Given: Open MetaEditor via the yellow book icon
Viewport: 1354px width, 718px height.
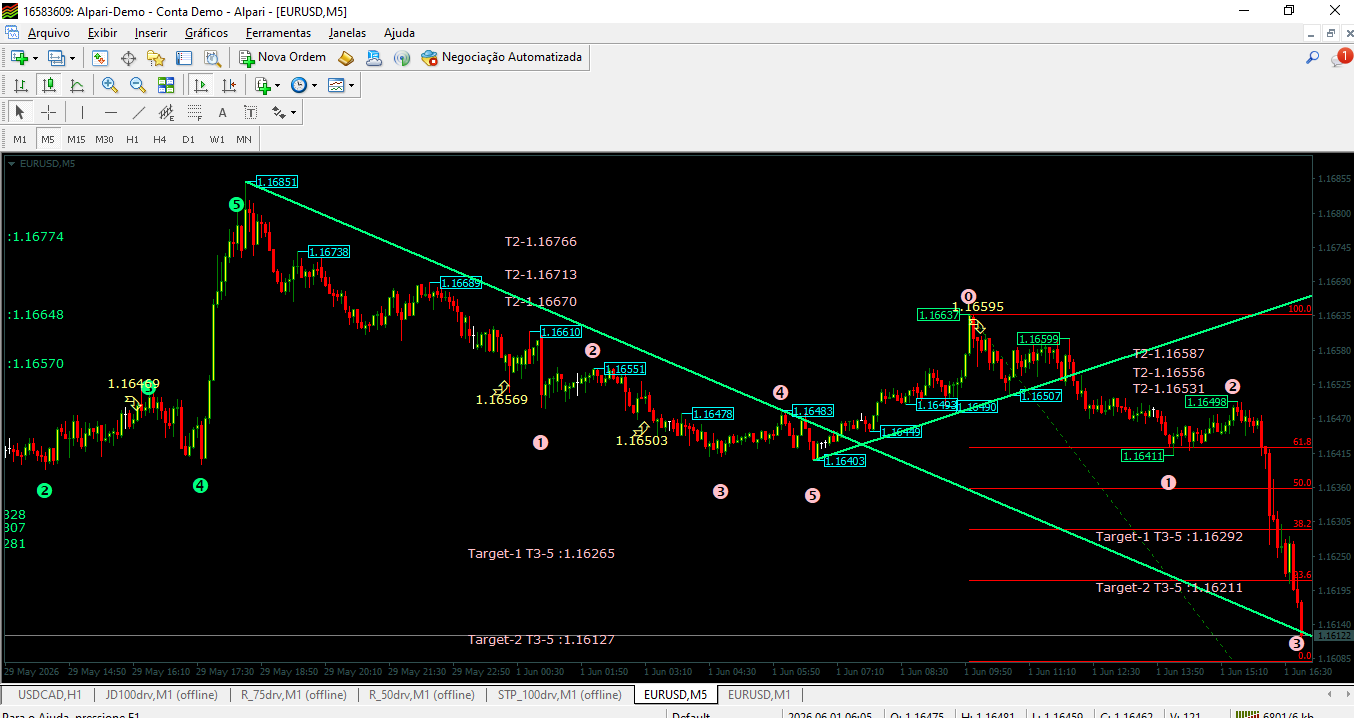Looking at the screenshot, I should 346,58.
